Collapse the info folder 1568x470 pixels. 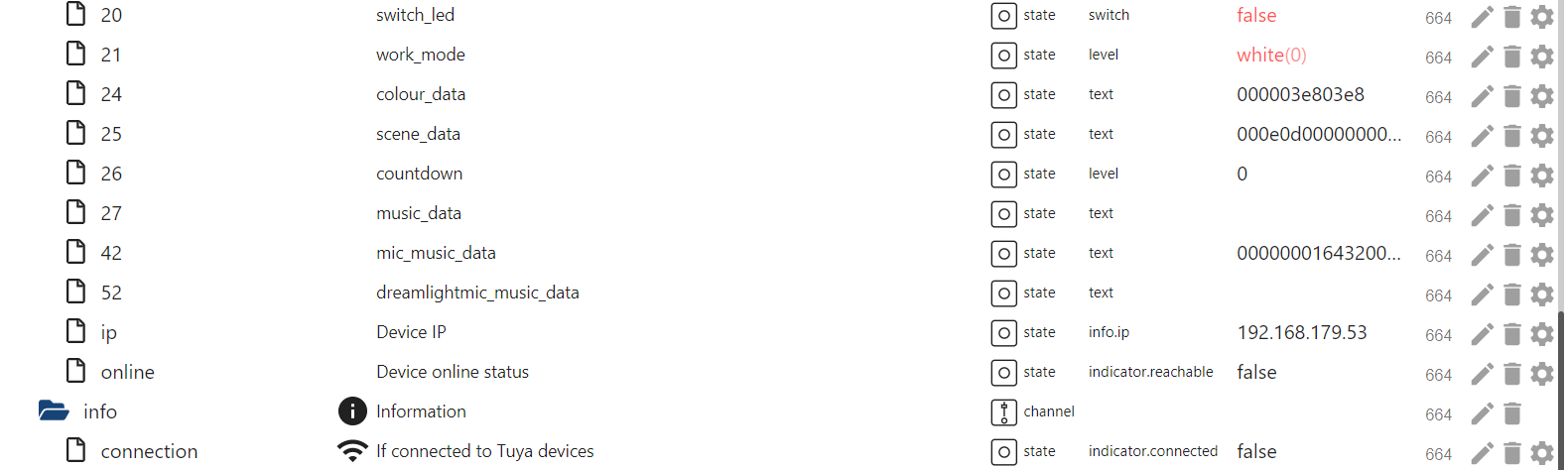(x=54, y=411)
